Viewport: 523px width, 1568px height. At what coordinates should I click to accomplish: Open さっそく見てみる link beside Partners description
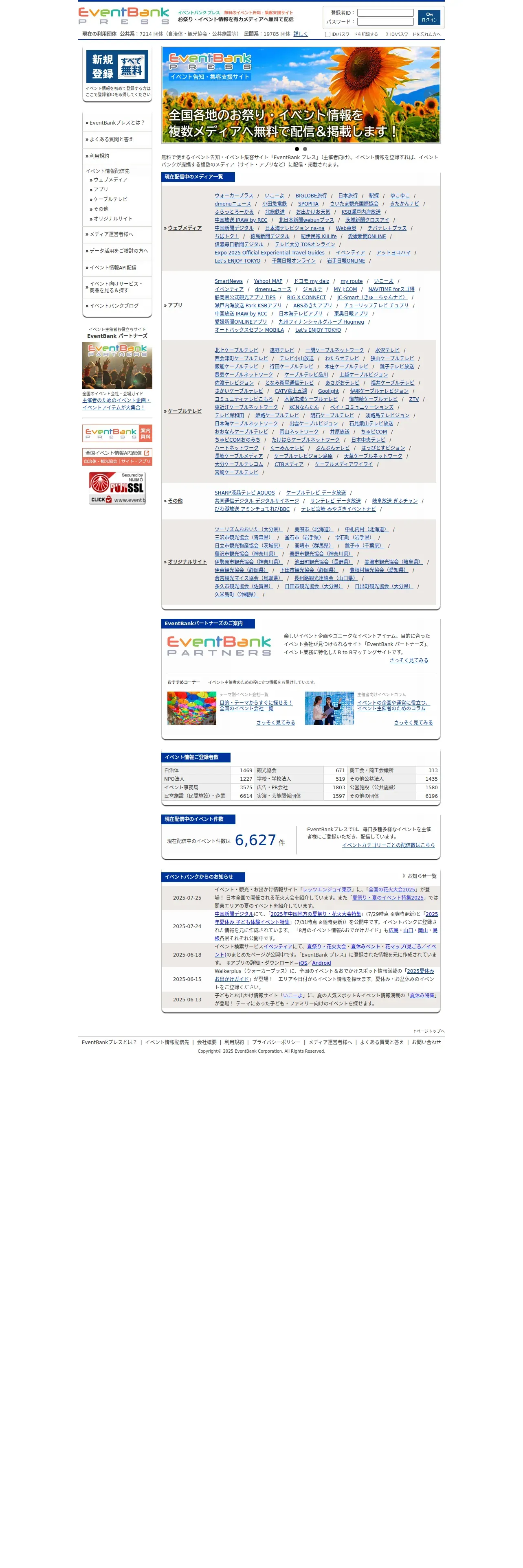[x=409, y=660]
